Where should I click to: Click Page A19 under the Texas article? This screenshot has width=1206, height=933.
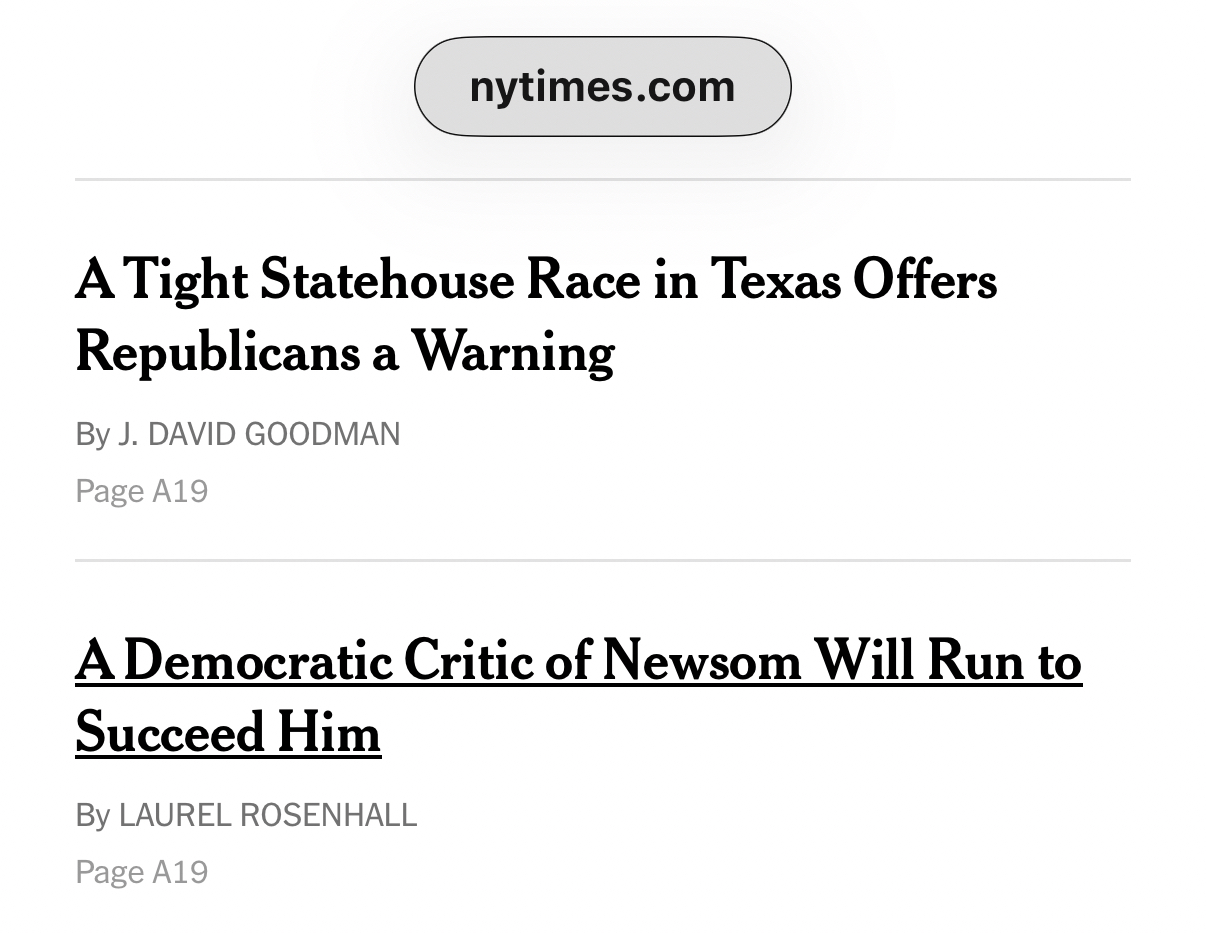(x=142, y=492)
